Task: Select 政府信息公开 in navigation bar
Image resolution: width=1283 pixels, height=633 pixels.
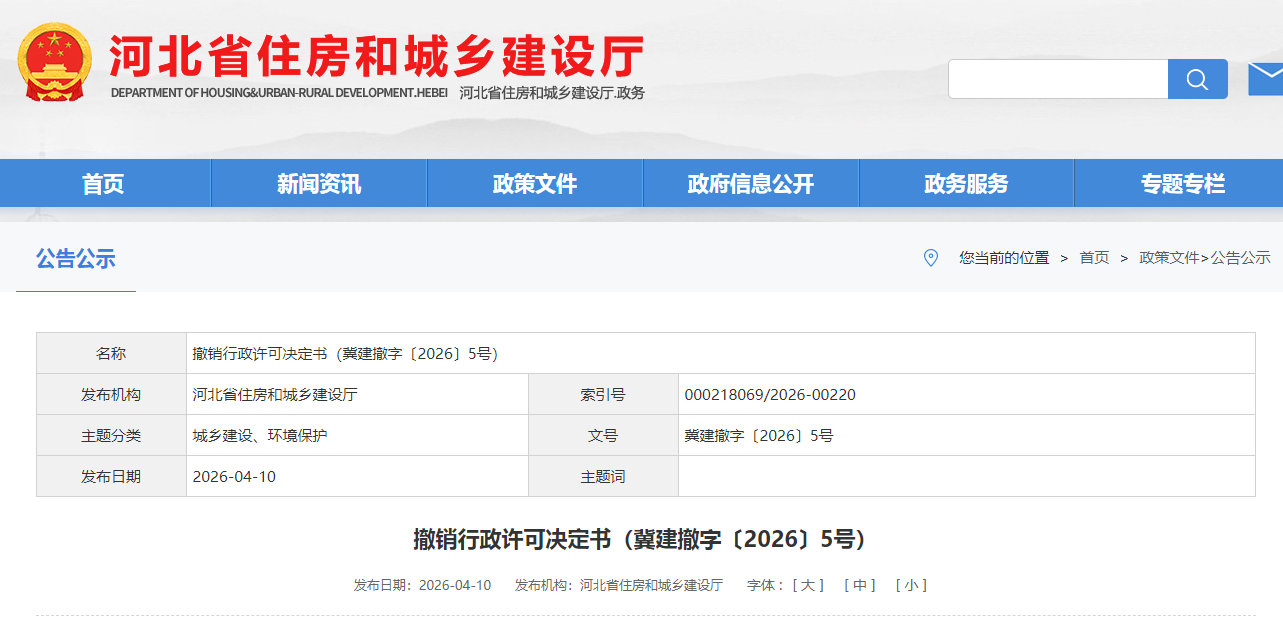Action: [x=751, y=184]
